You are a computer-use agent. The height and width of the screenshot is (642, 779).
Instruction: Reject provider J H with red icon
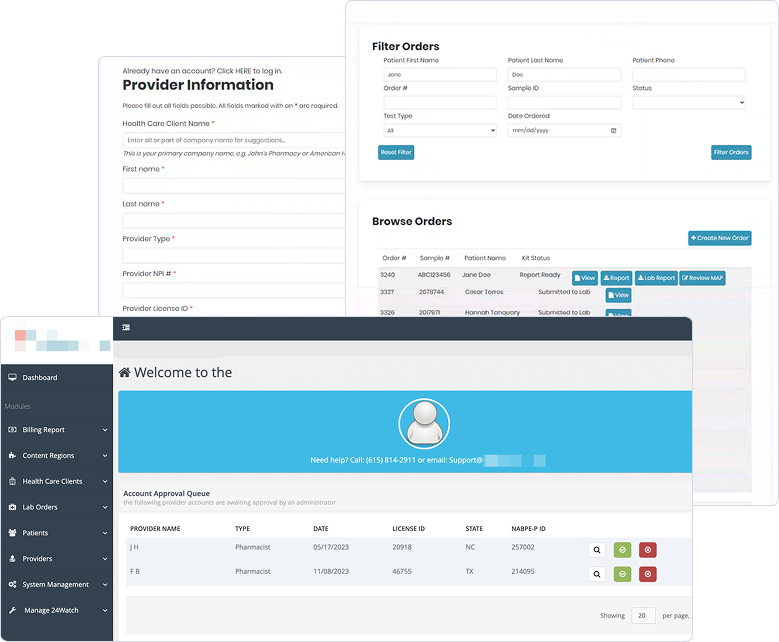point(647,550)
